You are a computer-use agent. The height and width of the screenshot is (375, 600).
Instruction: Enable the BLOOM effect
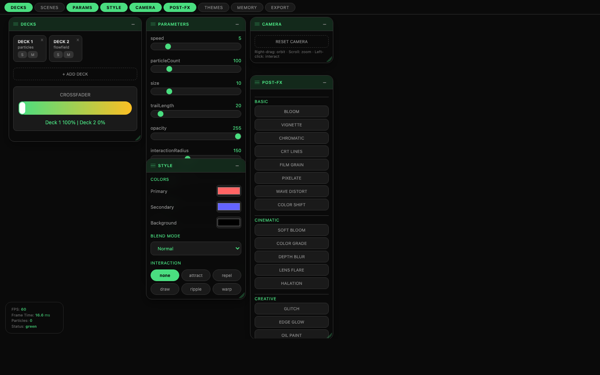click(292, 111)
